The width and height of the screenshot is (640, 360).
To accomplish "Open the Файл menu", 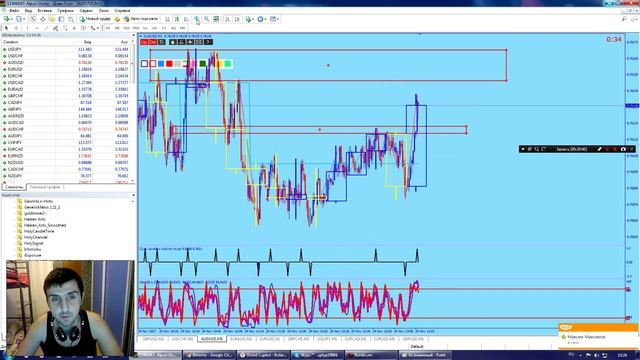I will click(x=13, y=11).
